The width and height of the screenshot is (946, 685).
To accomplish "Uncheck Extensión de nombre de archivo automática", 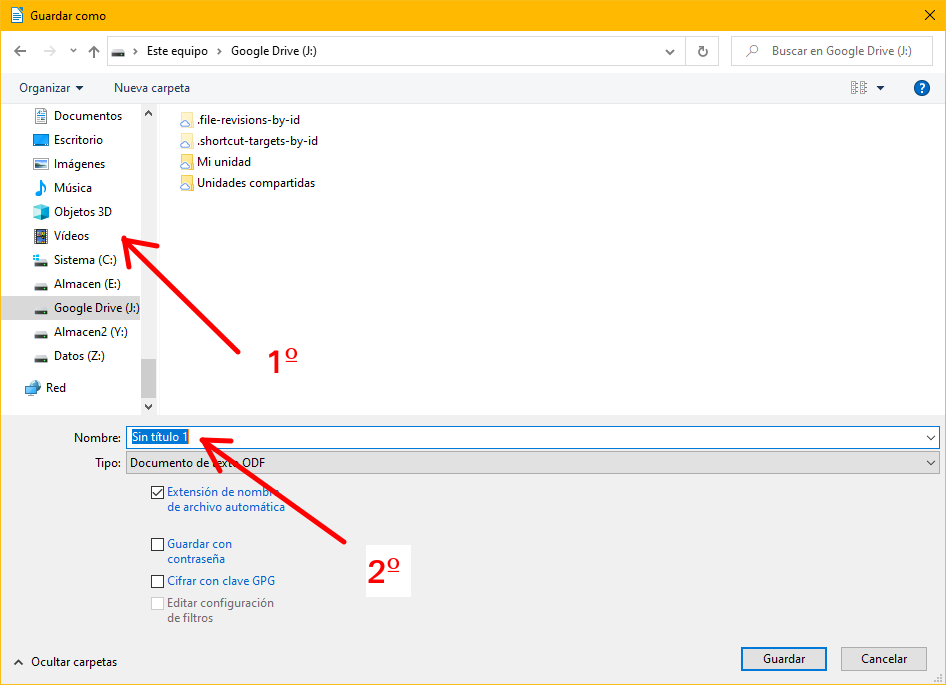I will [x=157, y=492].
